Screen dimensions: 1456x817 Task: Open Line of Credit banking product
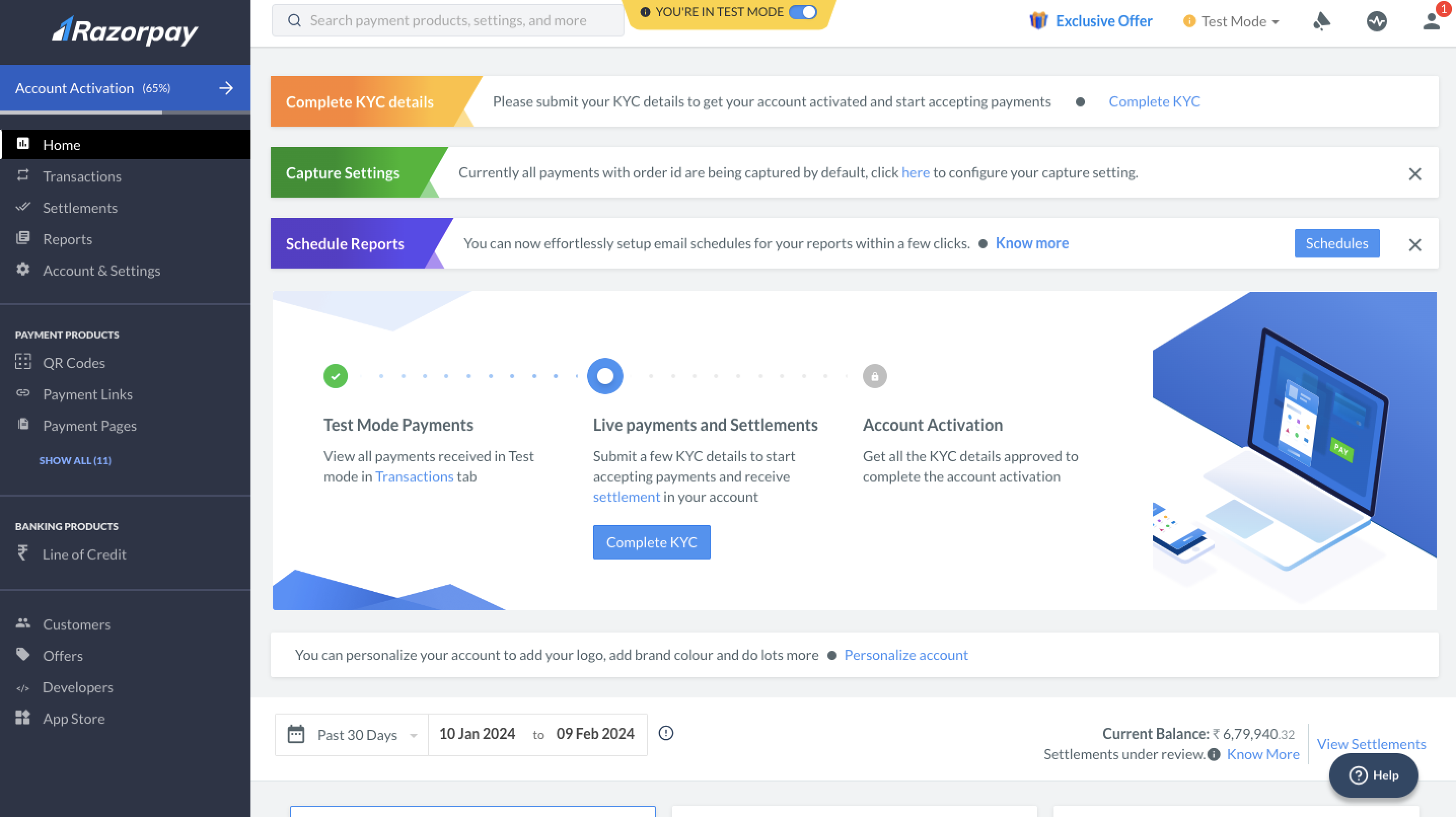click(84, 554)
